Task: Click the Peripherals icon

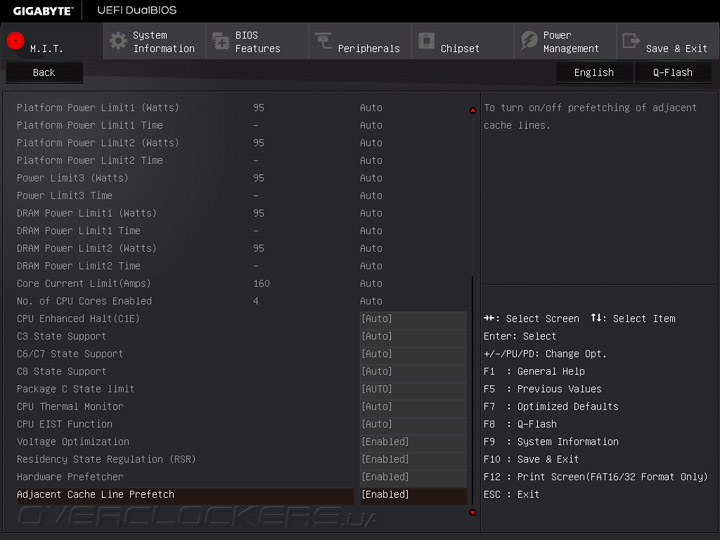Action: pos(323,41)
